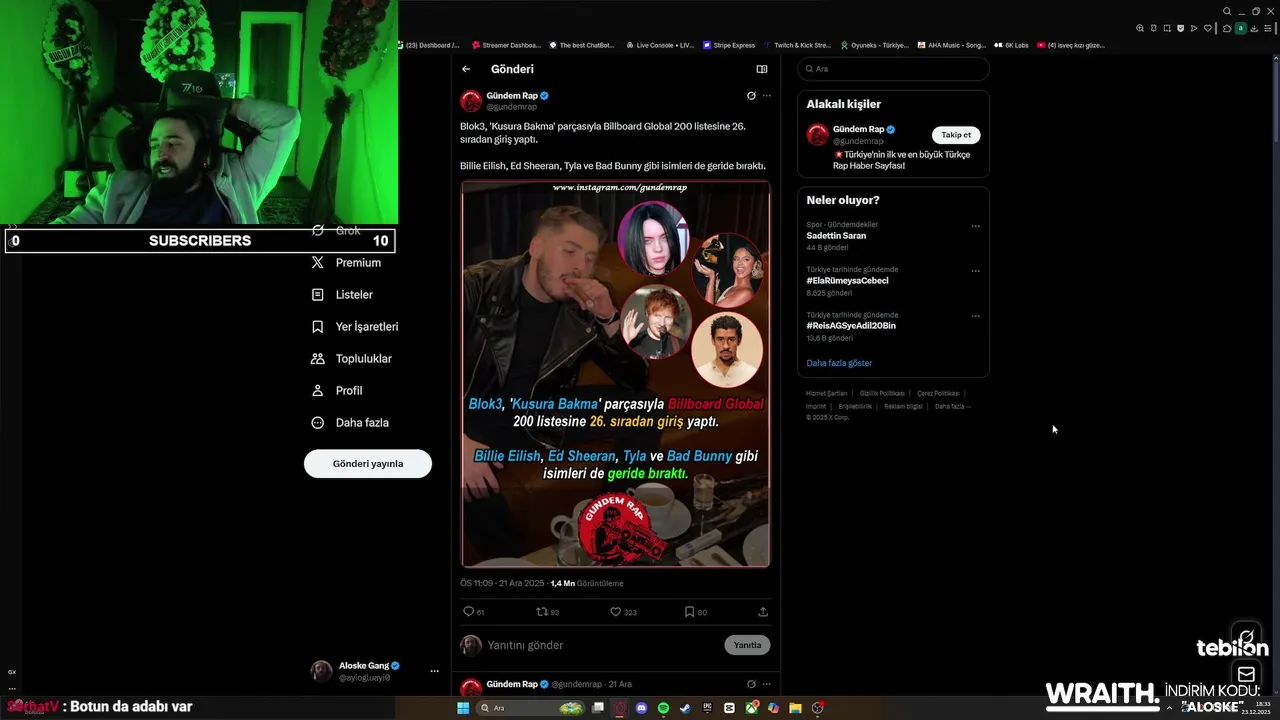The image size is (1280, 720).
Task: Open Live Console bookmark
Action: 660,45
